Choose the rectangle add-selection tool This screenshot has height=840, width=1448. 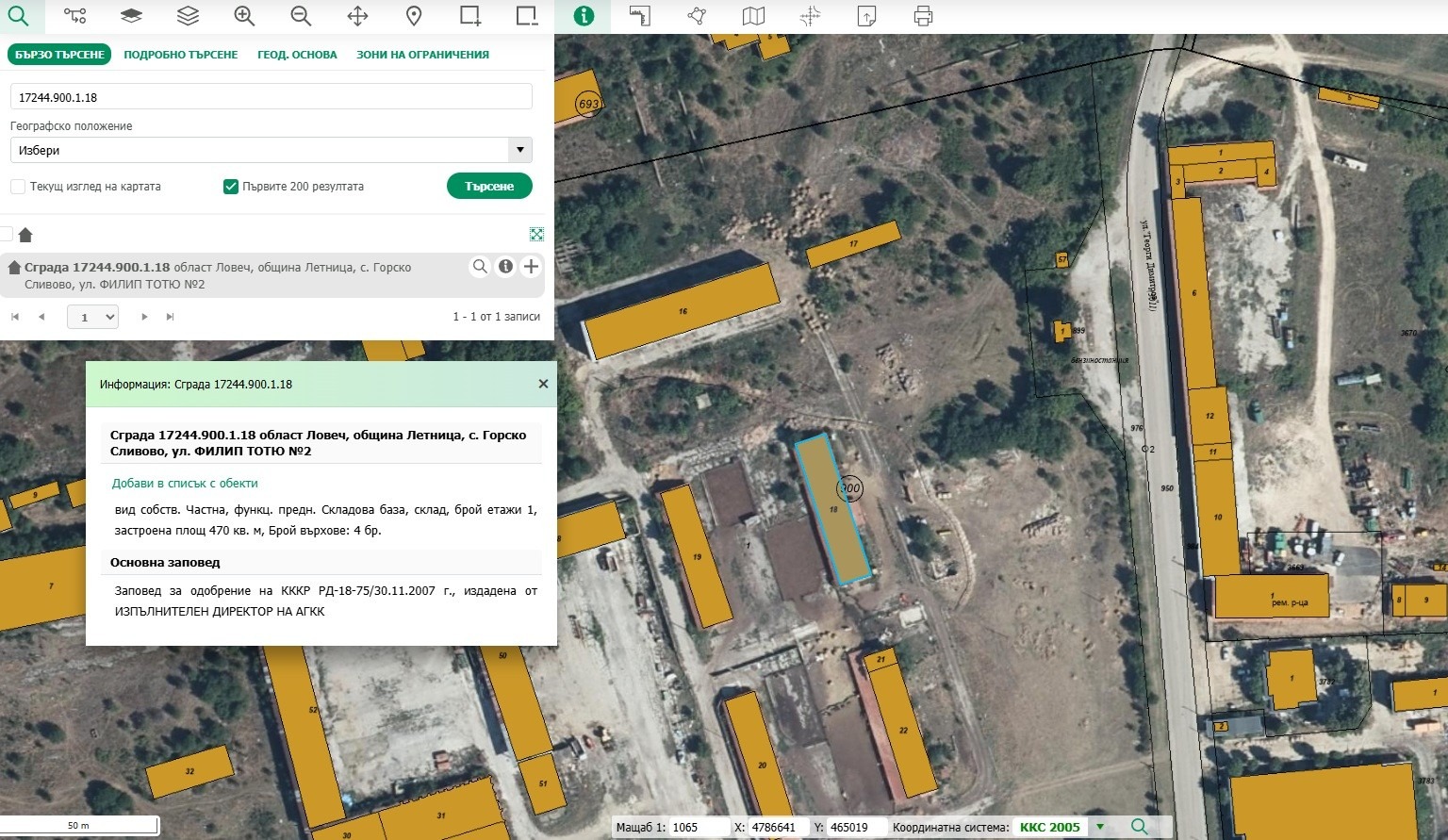click(x=470, y=16)
